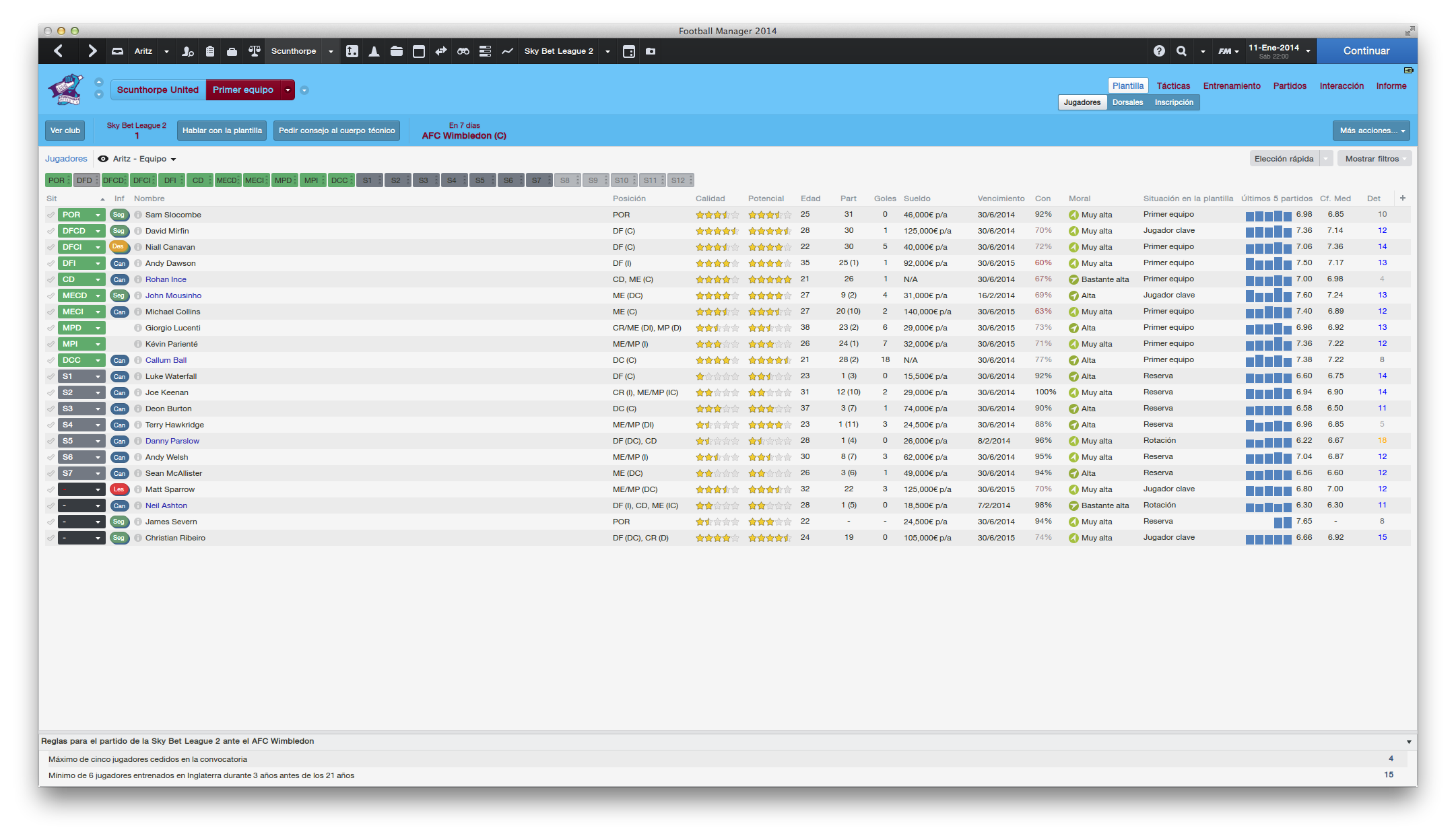Open the Sky Bet League 2 dropdown arrow
1456x840 pixels.
coord(607,51)
